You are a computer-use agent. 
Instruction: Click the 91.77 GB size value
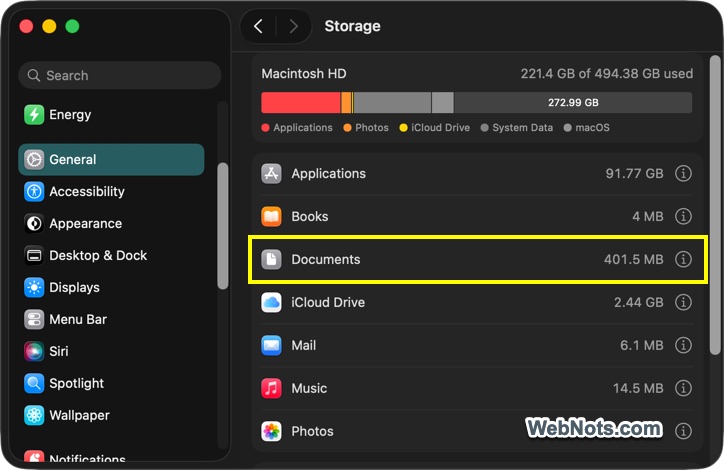pyautogui.click(x=634, y=174)
